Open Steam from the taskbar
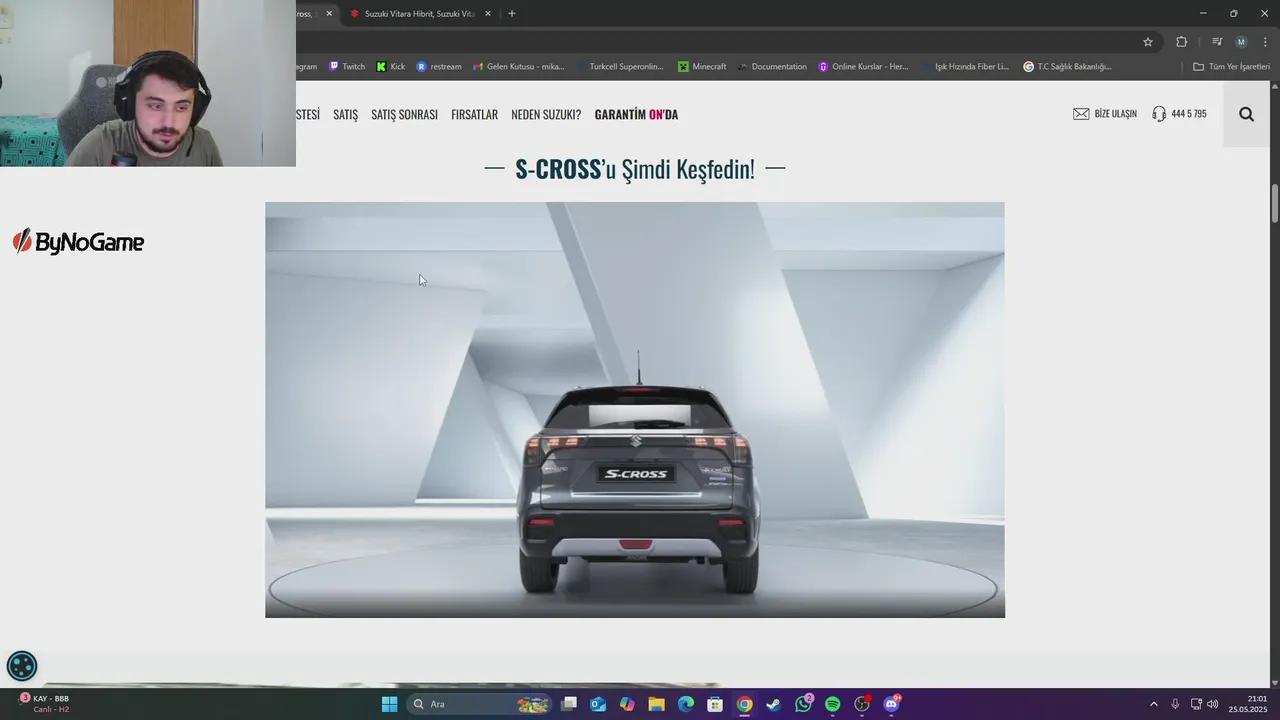Image resolution: width=1280 pixels, height=720 pixels. [x=773, y=704]
